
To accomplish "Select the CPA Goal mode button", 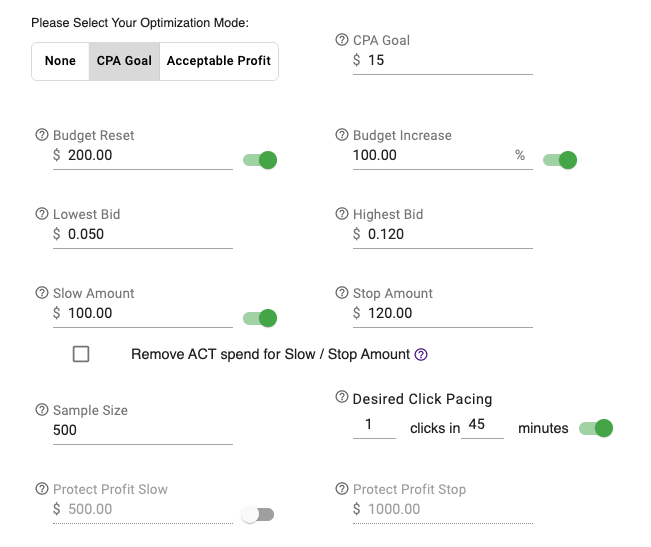I will (x=124, y=61).
